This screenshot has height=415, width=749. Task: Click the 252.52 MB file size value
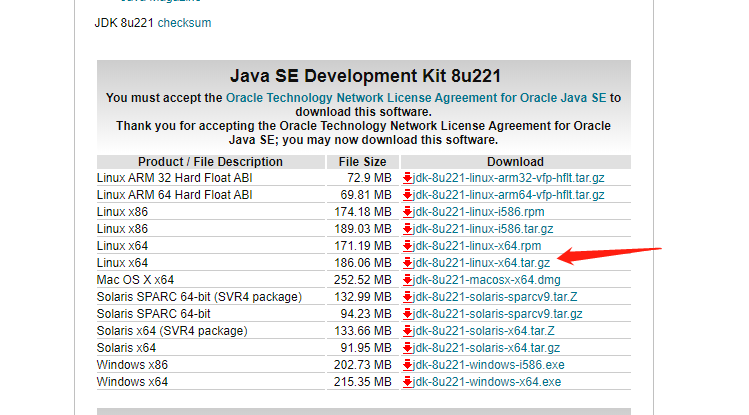coord(363,280)
